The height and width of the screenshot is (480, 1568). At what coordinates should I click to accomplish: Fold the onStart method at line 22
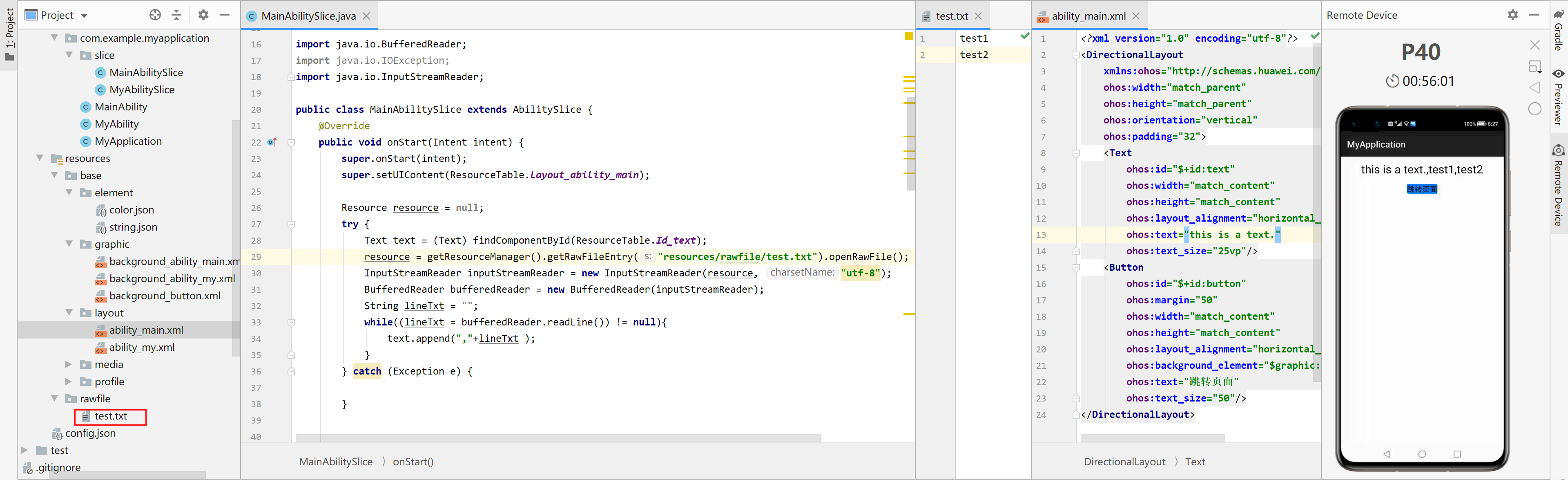click(x=291, y=143)
